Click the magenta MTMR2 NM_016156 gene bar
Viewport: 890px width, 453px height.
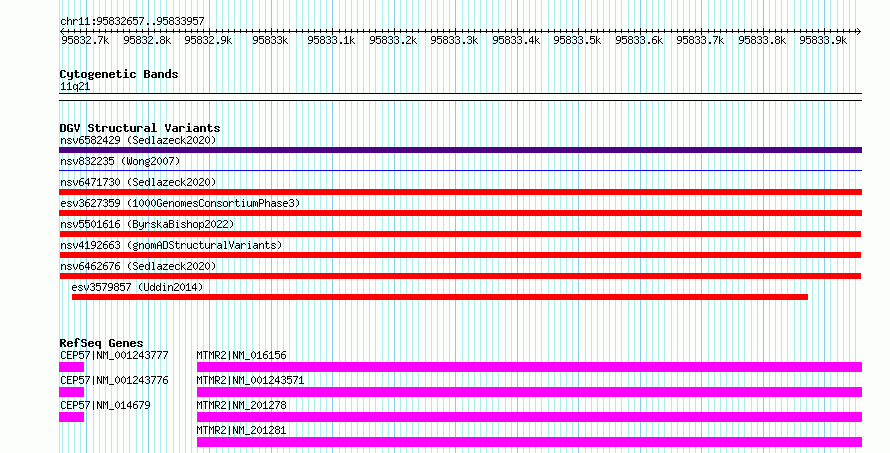point(529,367)
